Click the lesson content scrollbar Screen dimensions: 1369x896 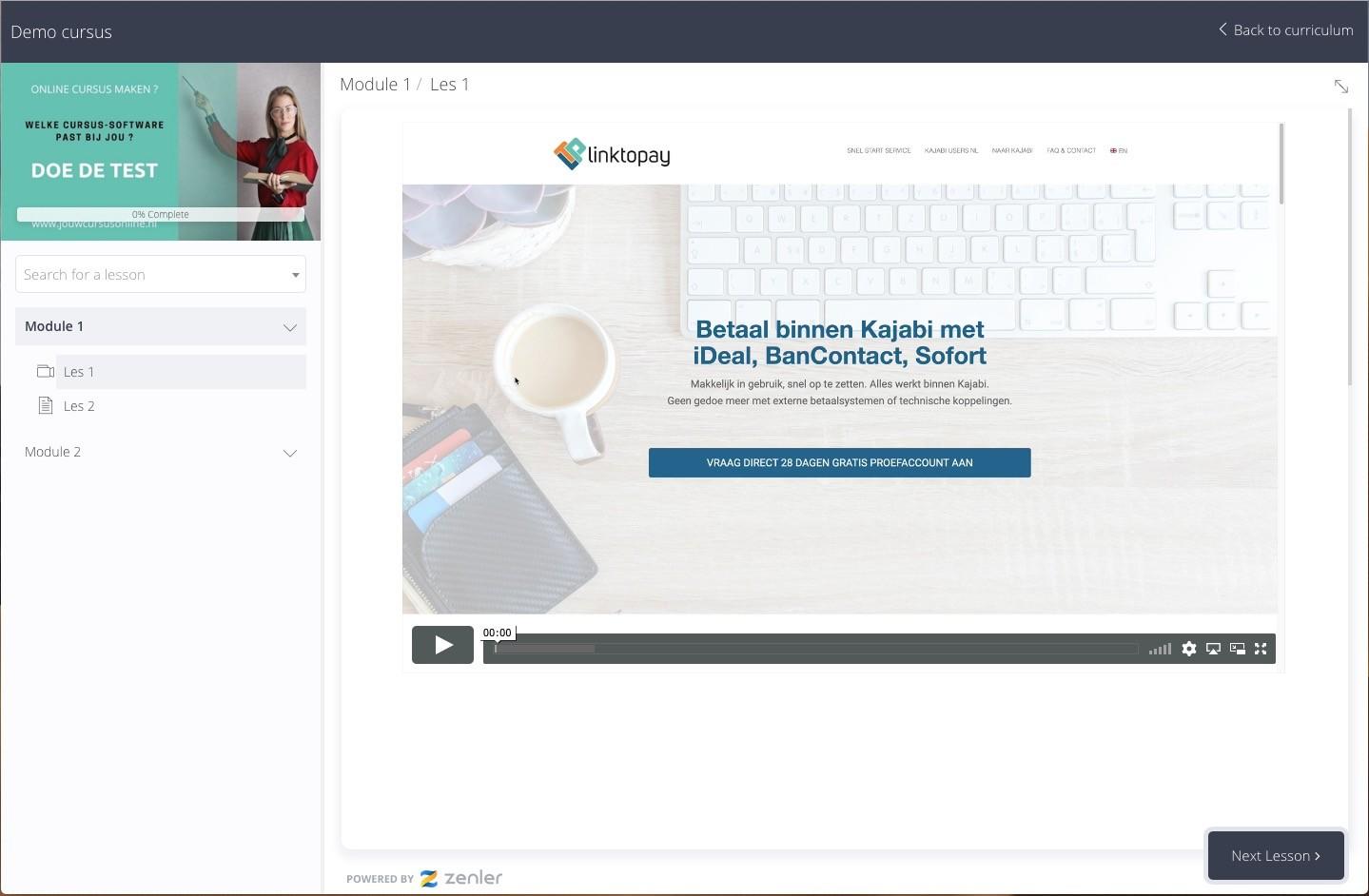click(x=1350, y=247)
